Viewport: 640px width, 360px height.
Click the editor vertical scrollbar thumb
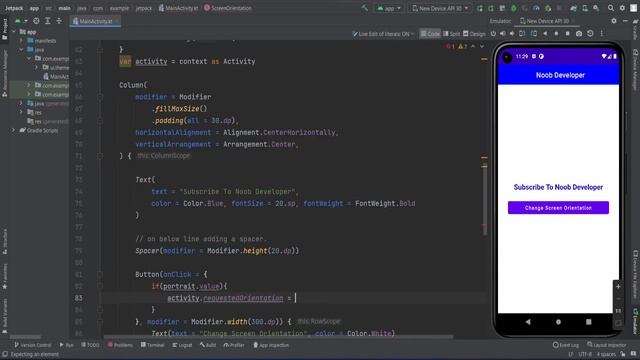484,200
